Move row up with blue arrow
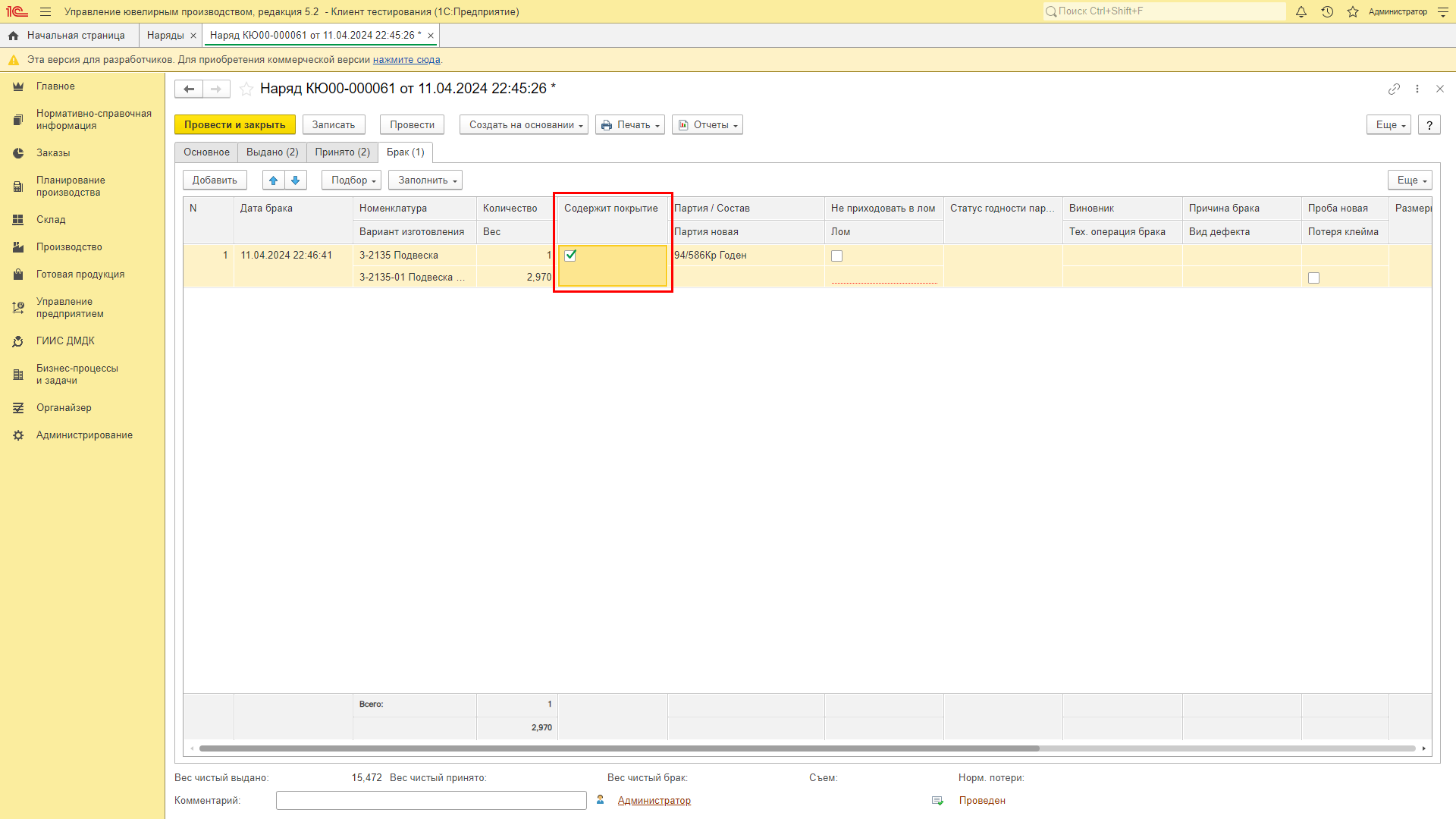This screenshot has width=1456, height=819. 274,180
